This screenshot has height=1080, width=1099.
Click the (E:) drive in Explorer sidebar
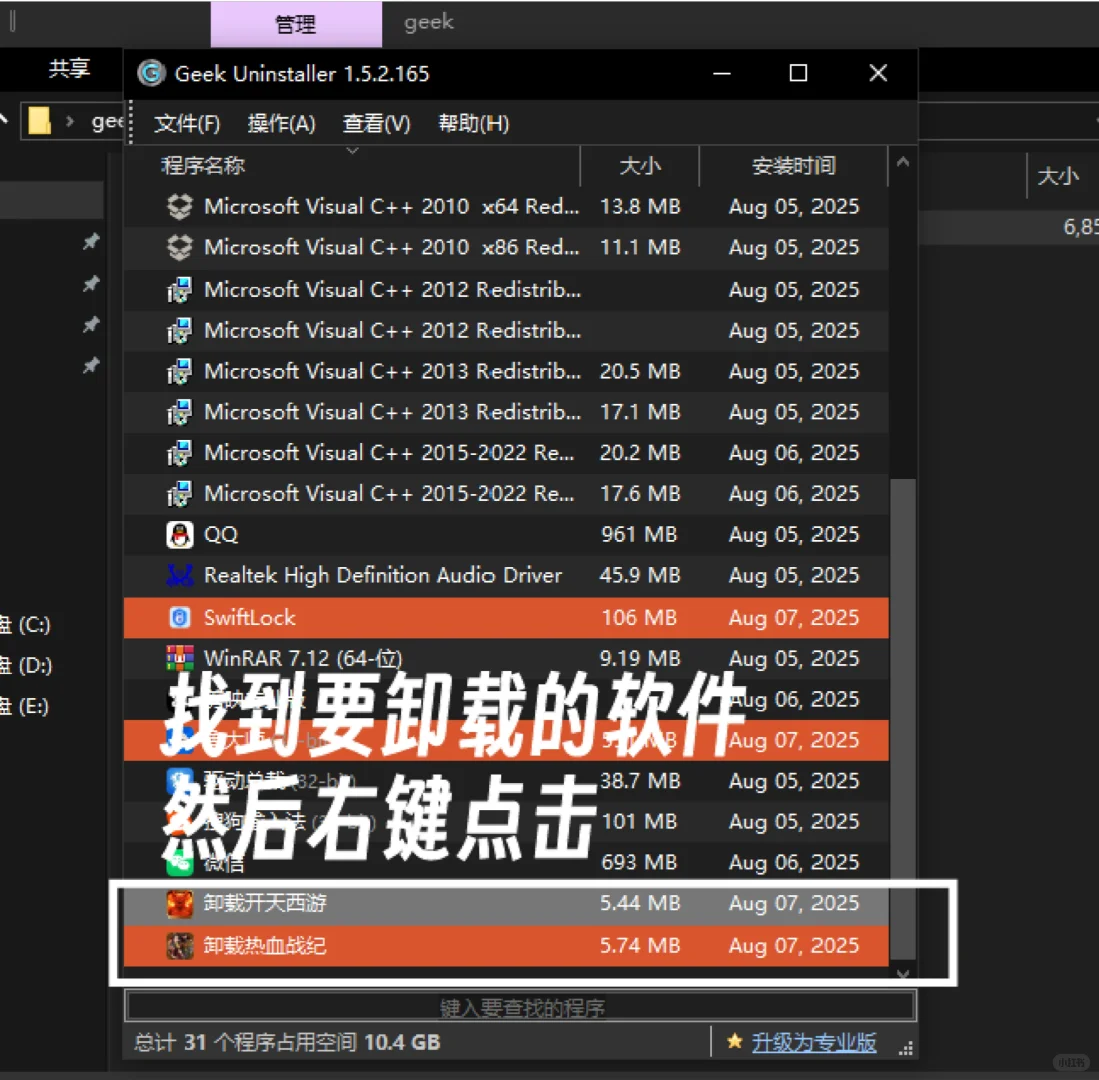click(x=26, y=706)
